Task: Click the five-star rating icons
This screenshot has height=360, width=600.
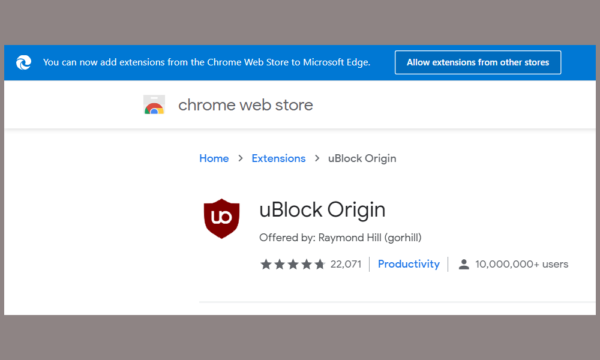Action: click(293, 264)
